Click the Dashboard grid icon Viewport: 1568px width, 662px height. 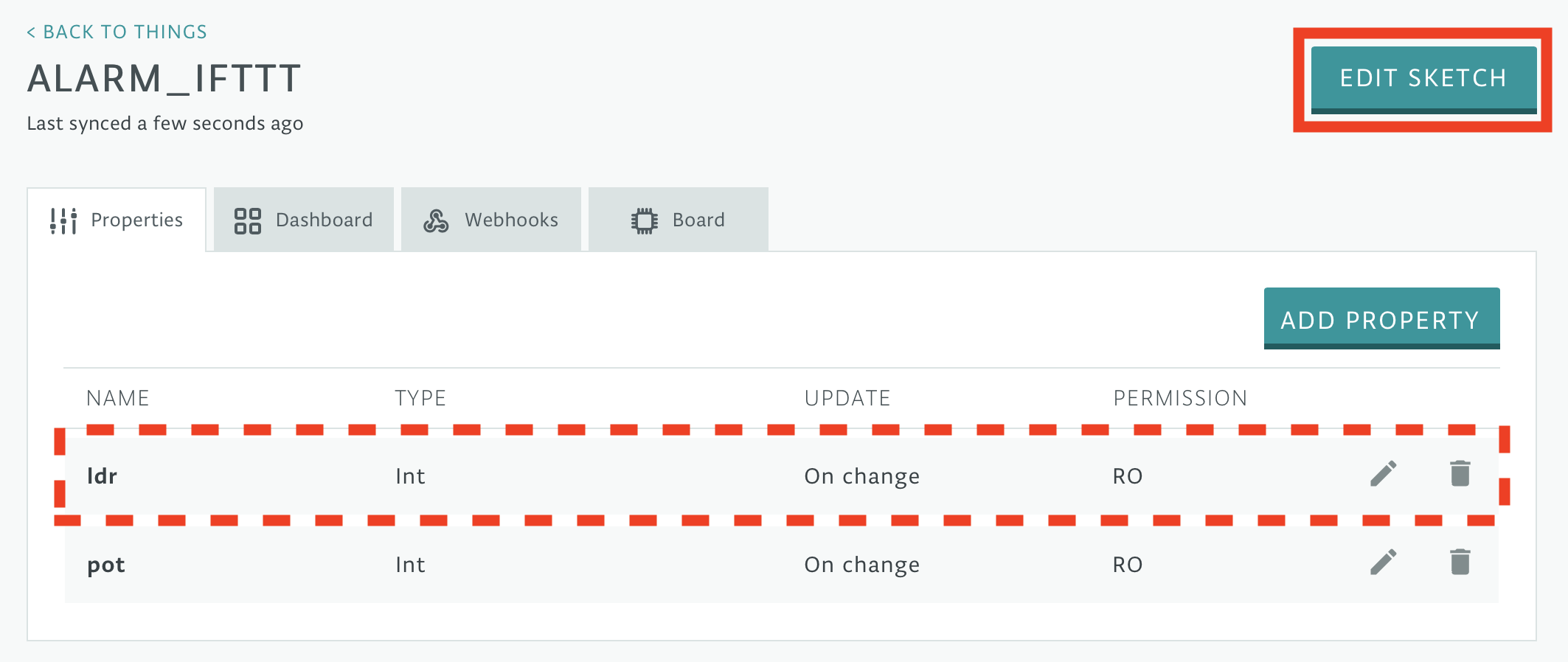coord(247,220)
